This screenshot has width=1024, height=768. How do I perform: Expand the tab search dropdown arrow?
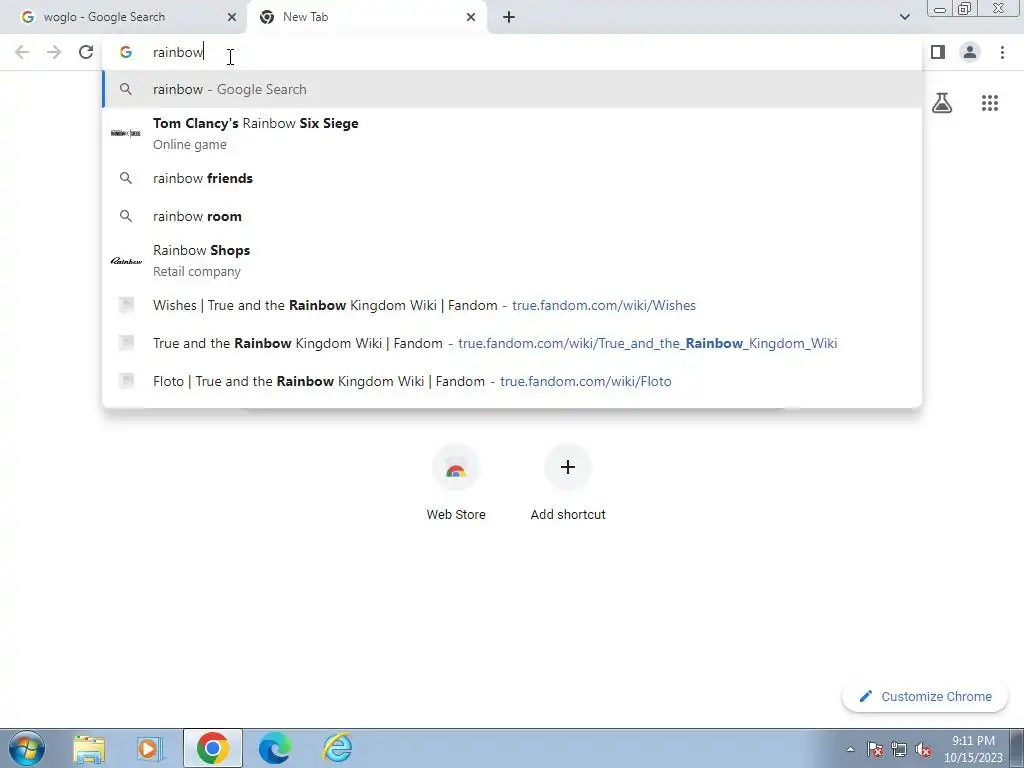click(904, 17)
